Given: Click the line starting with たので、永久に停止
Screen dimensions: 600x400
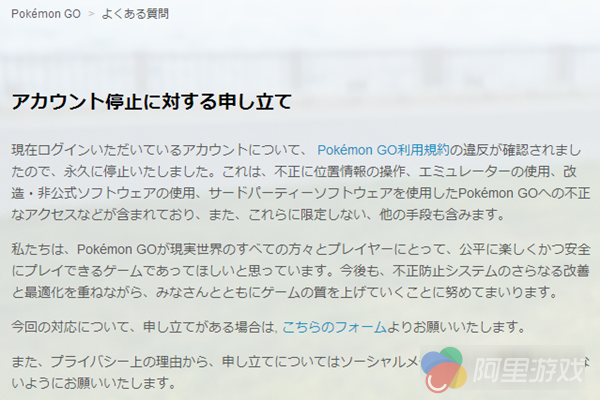Looking at the screenshot, I should coord(290,171).
